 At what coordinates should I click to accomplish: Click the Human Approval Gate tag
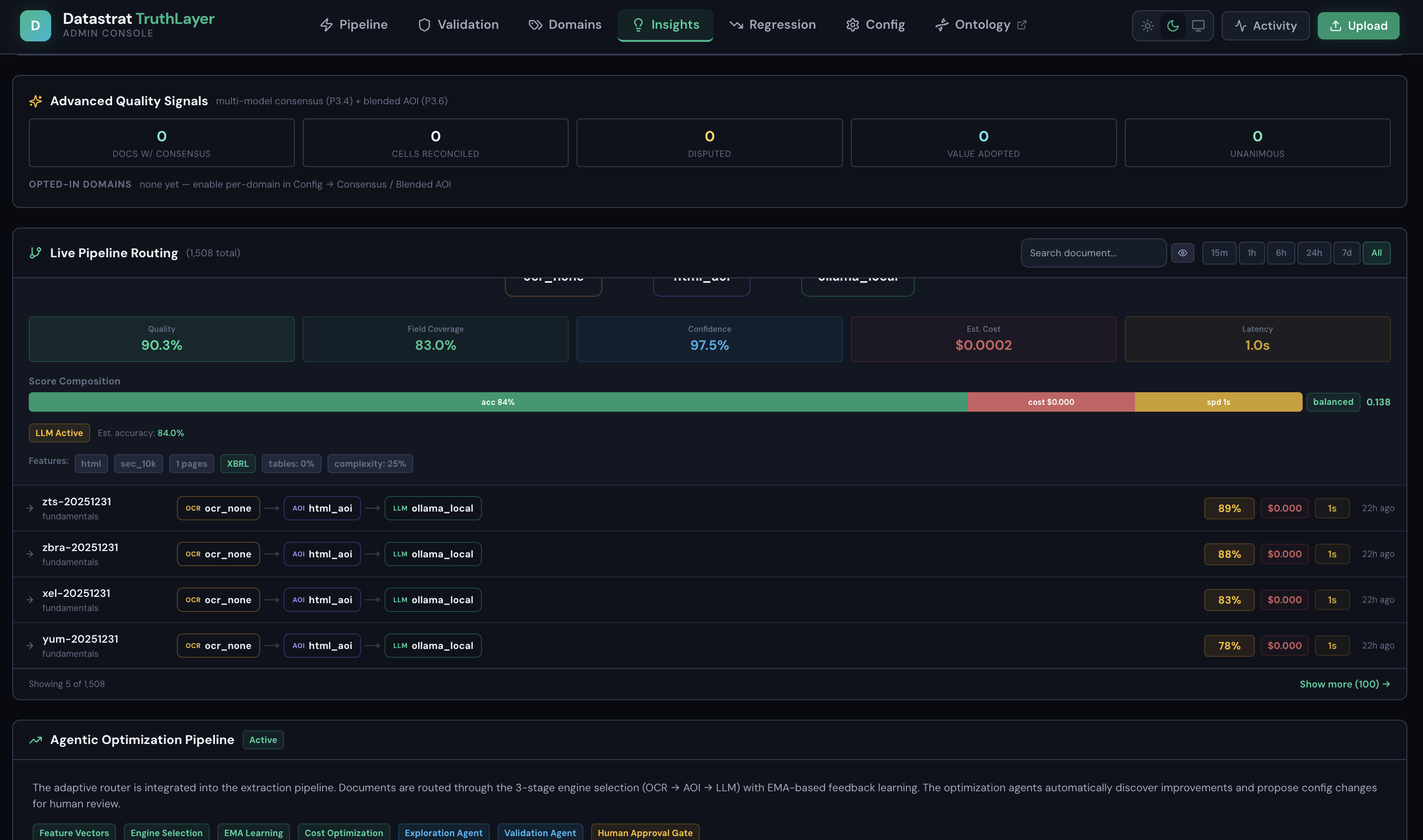(x=645, y=833)
